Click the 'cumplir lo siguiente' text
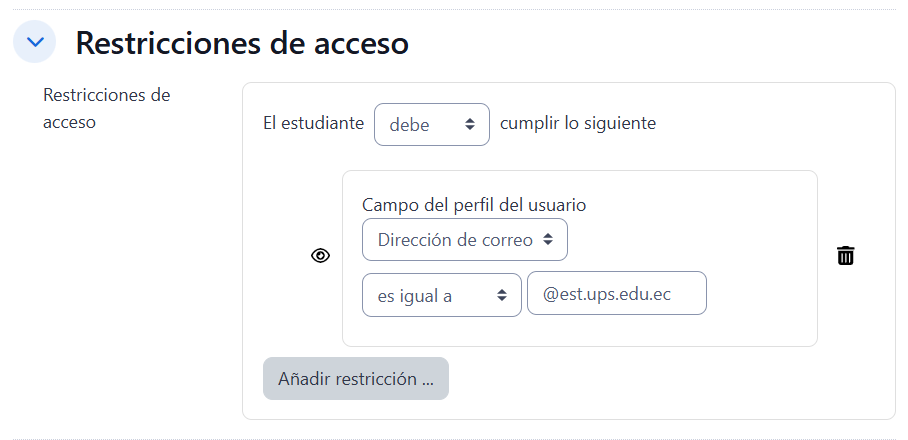Viewport: 908px width, 440px height. point(578,124)
